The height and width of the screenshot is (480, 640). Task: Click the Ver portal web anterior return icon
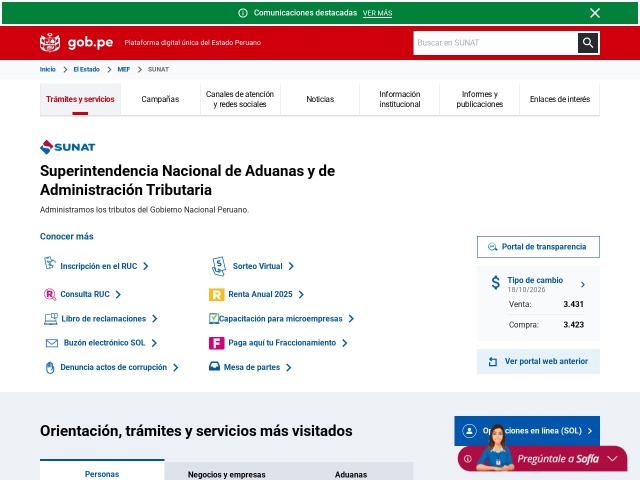tap(493, 362)
